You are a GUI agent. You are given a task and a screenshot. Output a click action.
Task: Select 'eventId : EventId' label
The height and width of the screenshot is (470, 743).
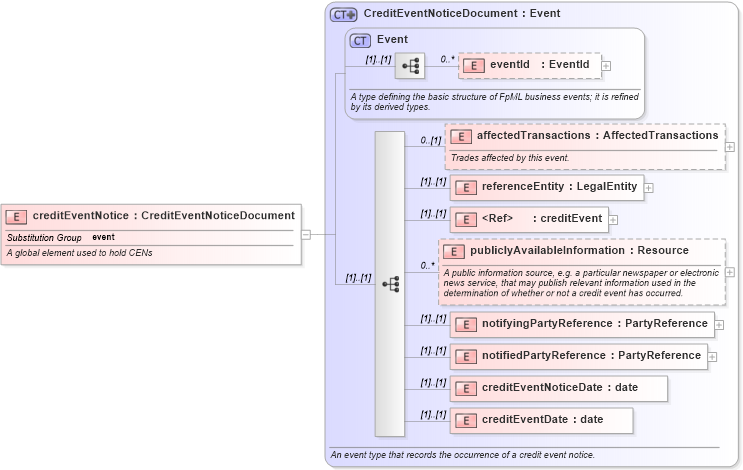click(x=540, y=64)
